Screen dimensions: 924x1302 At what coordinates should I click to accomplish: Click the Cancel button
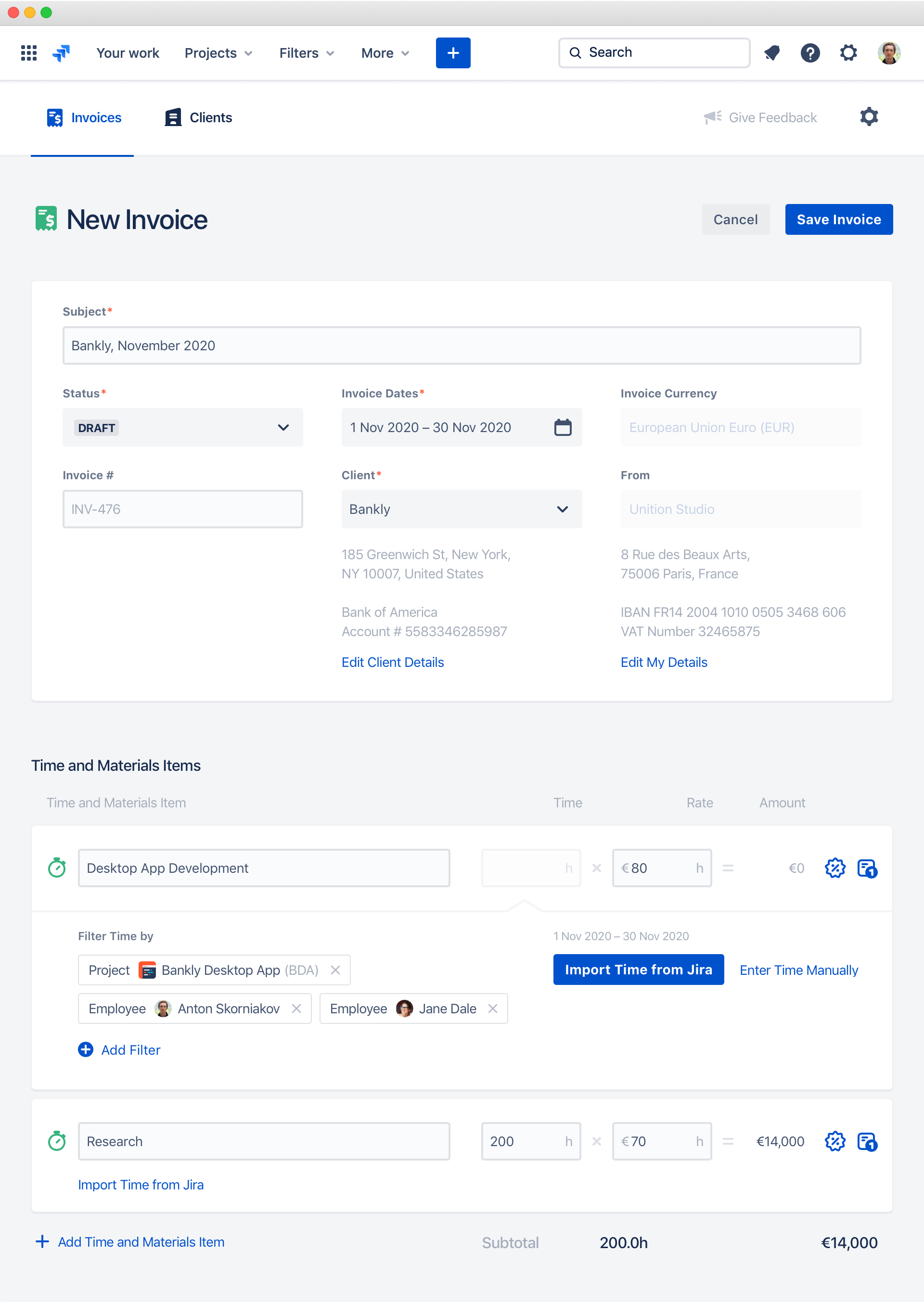(x=736, y=219)
